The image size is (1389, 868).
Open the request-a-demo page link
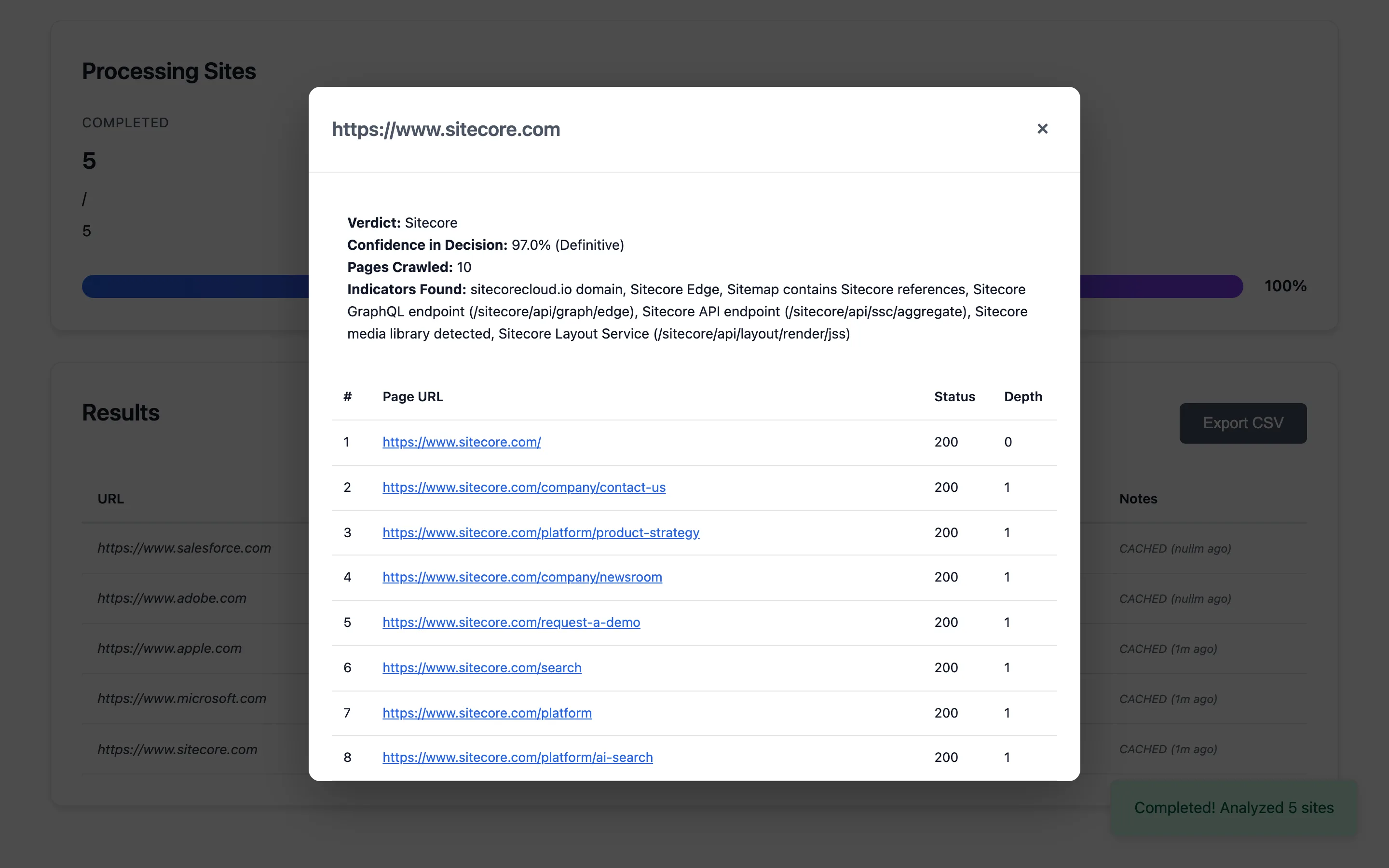tap(511, 622)
